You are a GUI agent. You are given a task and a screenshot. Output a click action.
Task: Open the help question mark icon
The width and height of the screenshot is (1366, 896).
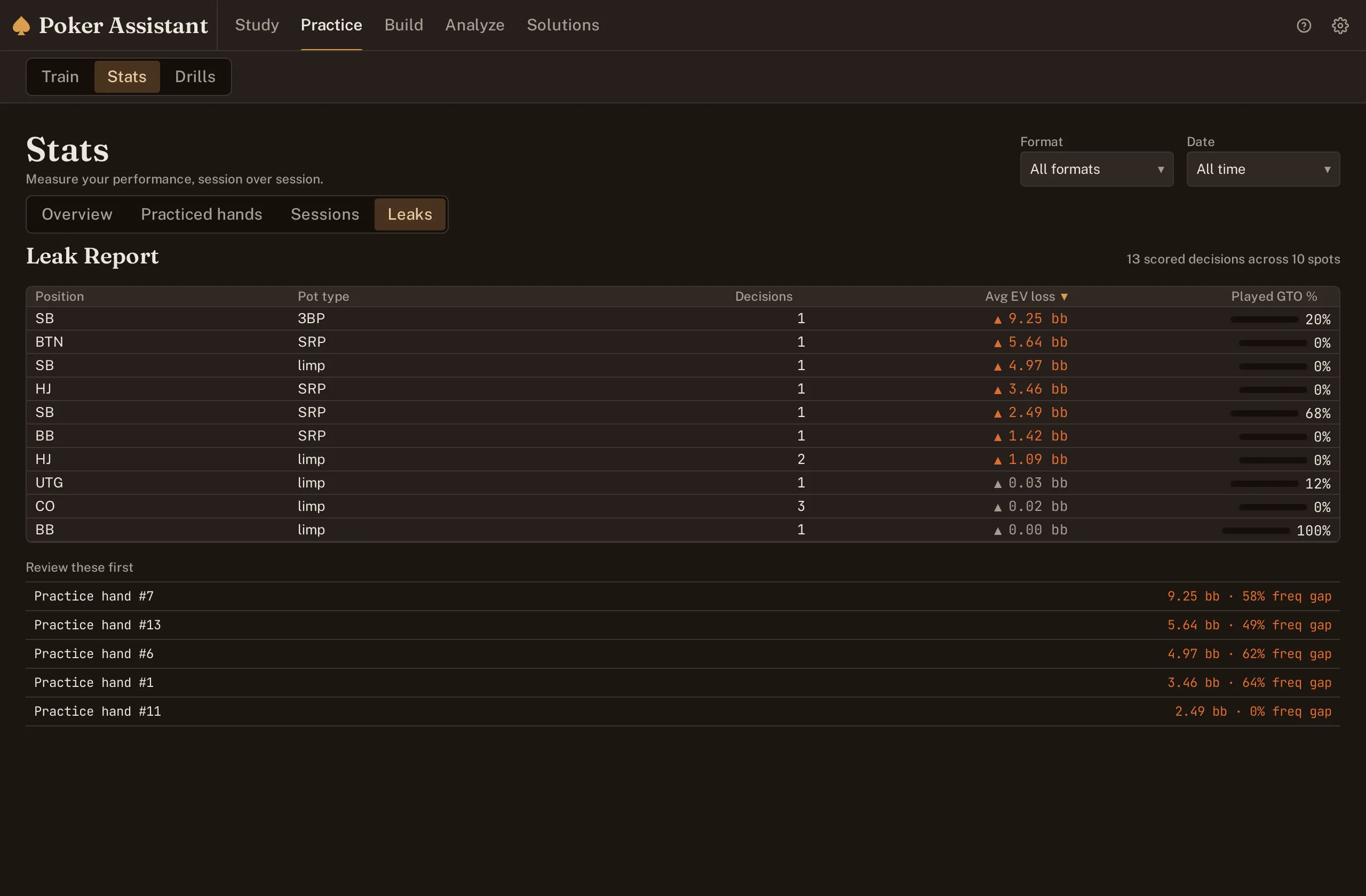click(x=1304, y=26)
